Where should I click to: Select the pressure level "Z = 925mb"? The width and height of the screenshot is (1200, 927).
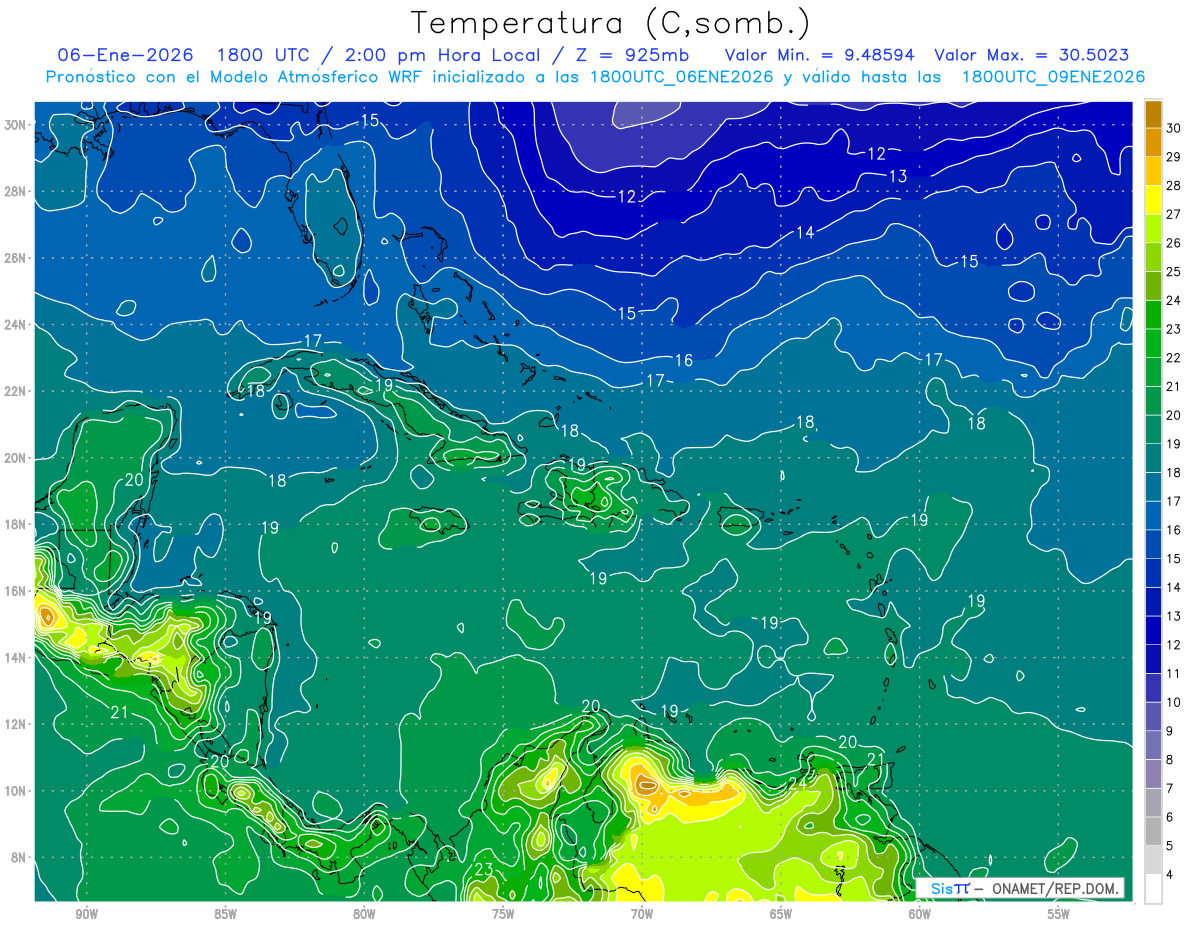pyautogui.click(x=630, y=55)
